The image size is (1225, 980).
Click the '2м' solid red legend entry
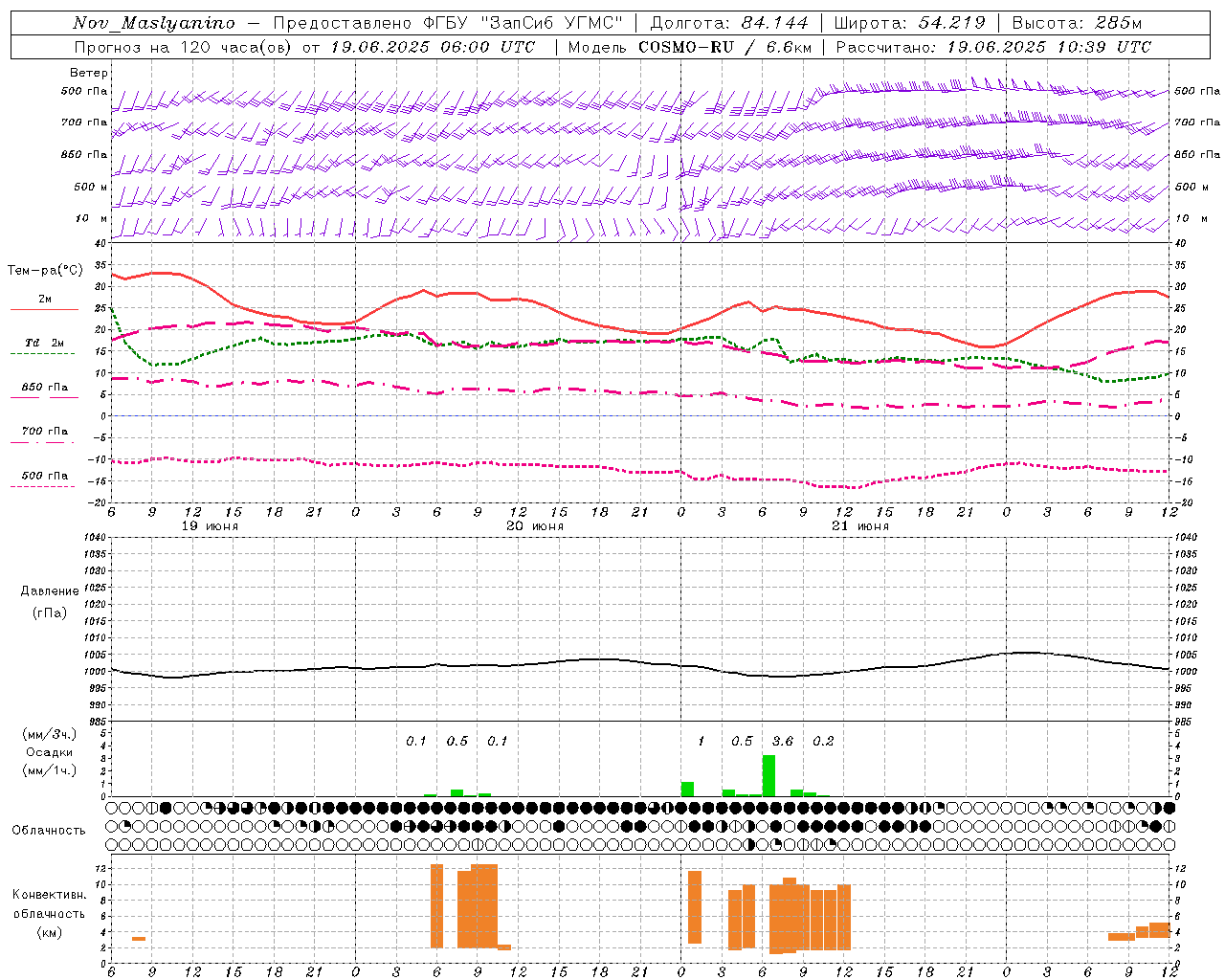click(45, 300)
